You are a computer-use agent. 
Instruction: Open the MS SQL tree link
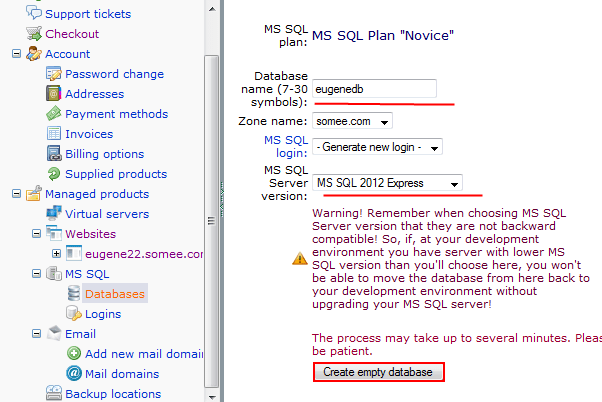click(x=87, y=274)
